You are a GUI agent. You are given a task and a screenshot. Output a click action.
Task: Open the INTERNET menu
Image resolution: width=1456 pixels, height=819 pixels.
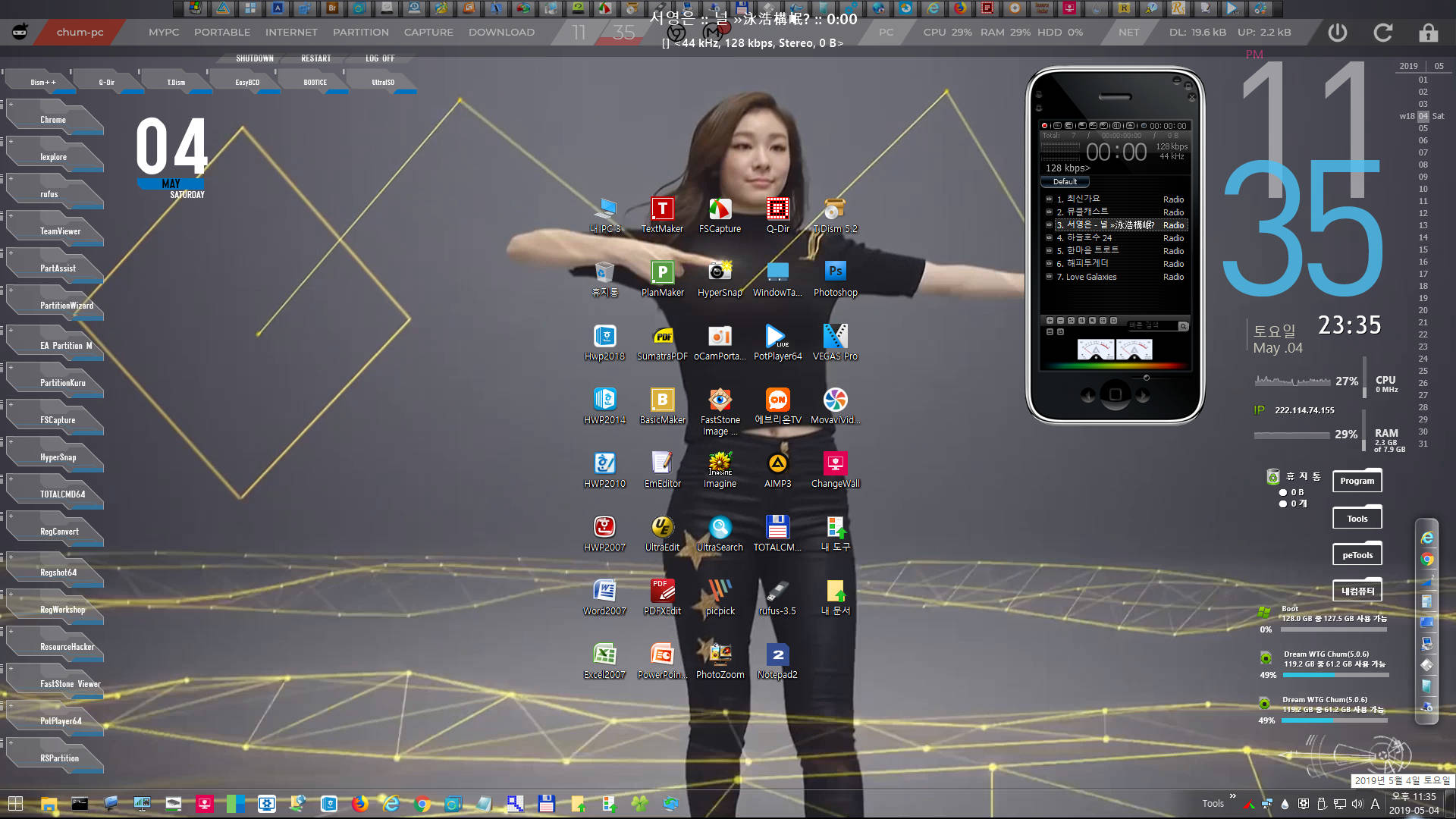291,33
